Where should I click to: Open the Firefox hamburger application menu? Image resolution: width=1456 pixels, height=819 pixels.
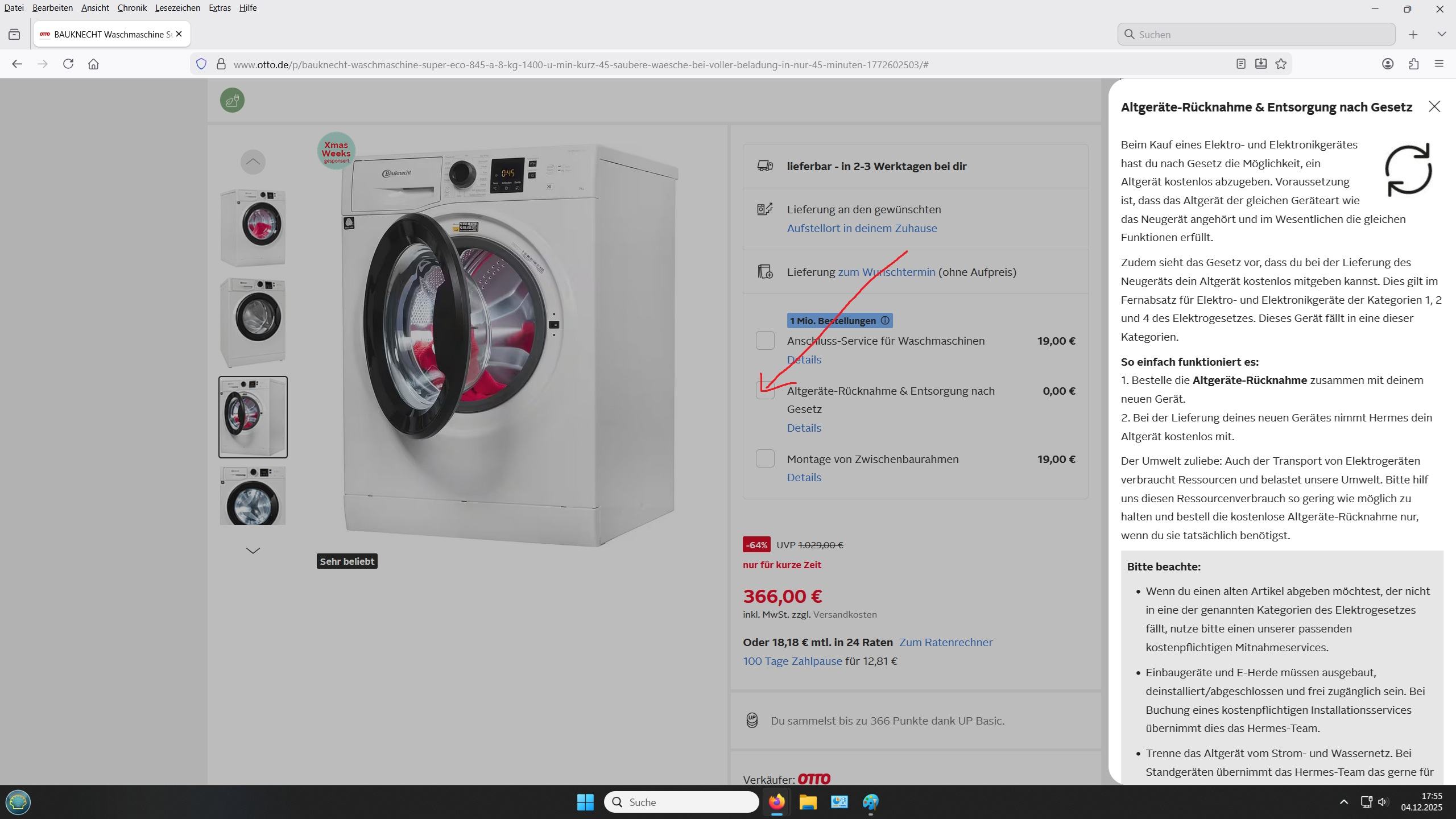click(1440, 64)
